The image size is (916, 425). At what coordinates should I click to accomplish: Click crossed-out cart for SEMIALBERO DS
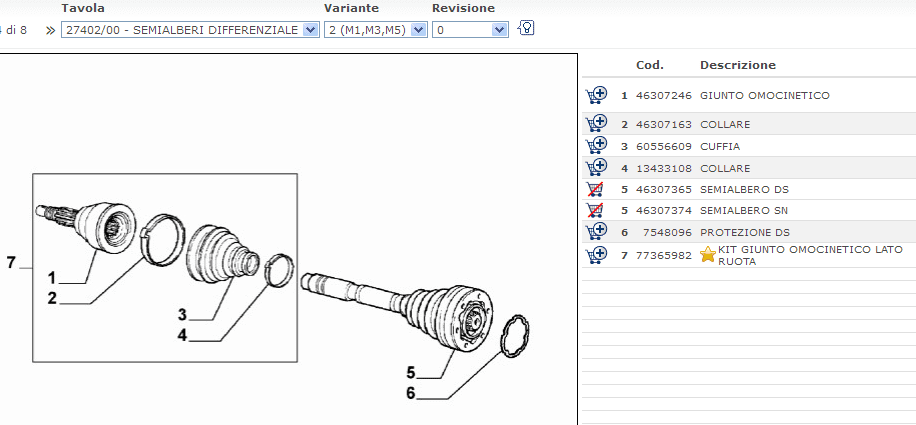point(595,189)
